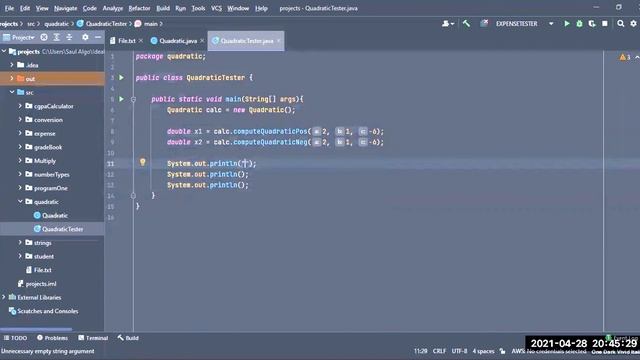Viewport: 640px width, 360px height.
Task: Open the user account icon dropdown
Action: 448,24
